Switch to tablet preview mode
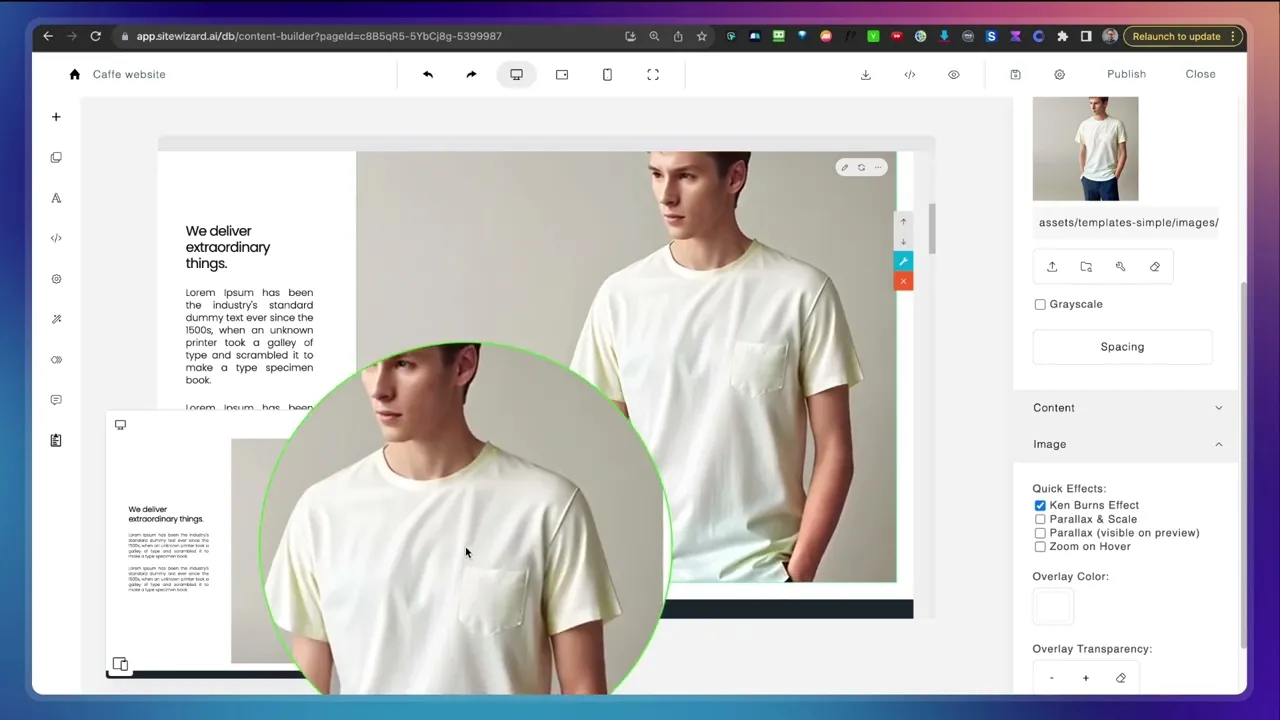This screenshot has height=720, width=1280. 562,74
